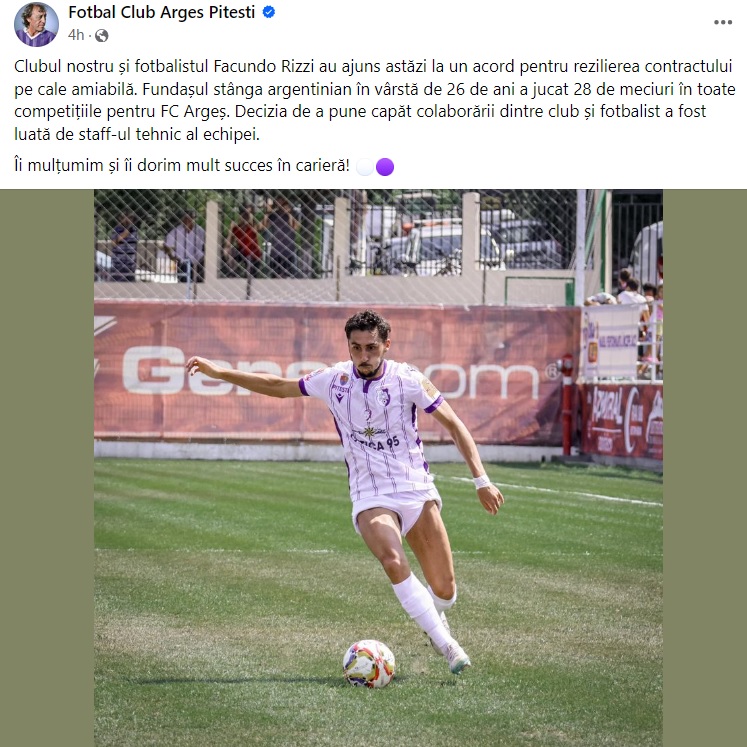Screen dimensions: 747x747
Task: Click the soccer ball in the photo
Action: click(x=368, y=663)
